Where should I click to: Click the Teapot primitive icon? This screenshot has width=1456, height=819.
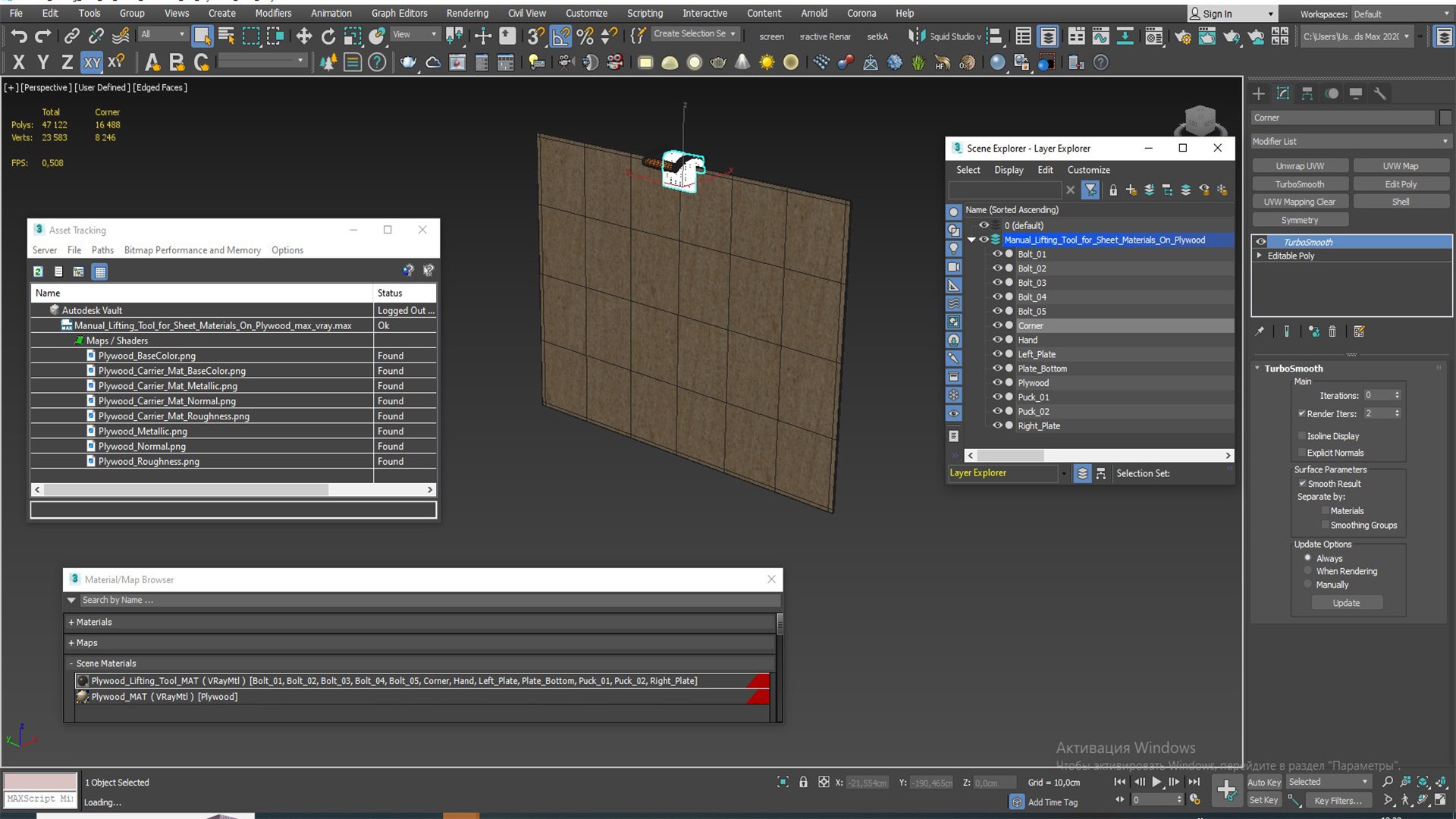[x=718, y=62]
